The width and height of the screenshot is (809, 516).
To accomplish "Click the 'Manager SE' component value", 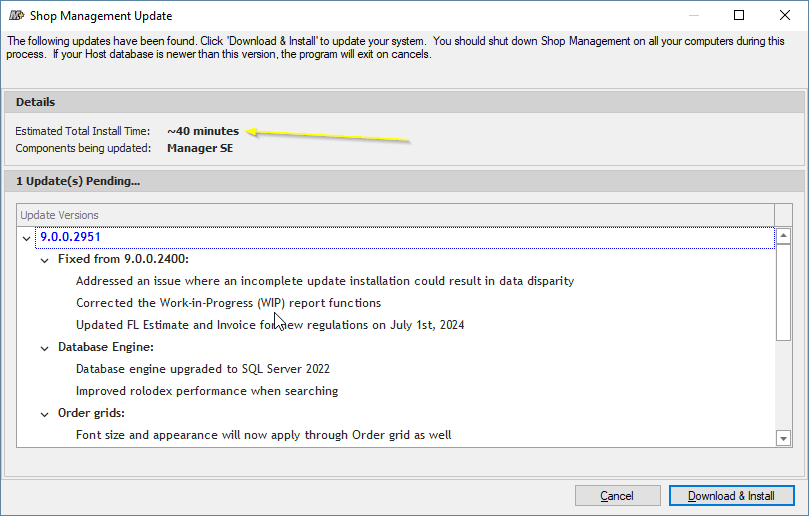I will [x=200, y=148].
